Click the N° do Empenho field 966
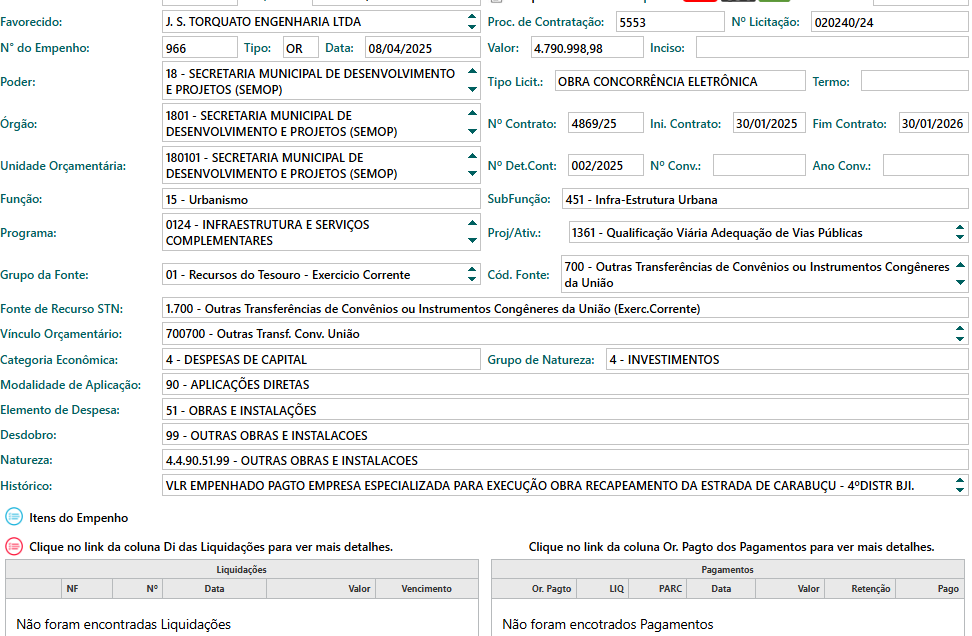The image size is (972, 636). [200, 48]
